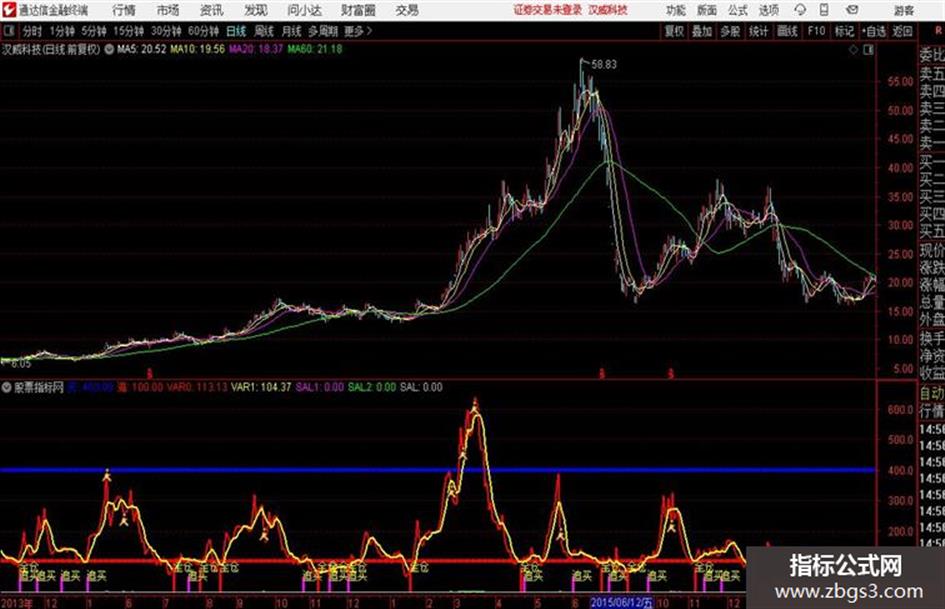This screenshot has width=945, height=609.
Task: Open the mail message icon
Action: click(x=852, y=10)
